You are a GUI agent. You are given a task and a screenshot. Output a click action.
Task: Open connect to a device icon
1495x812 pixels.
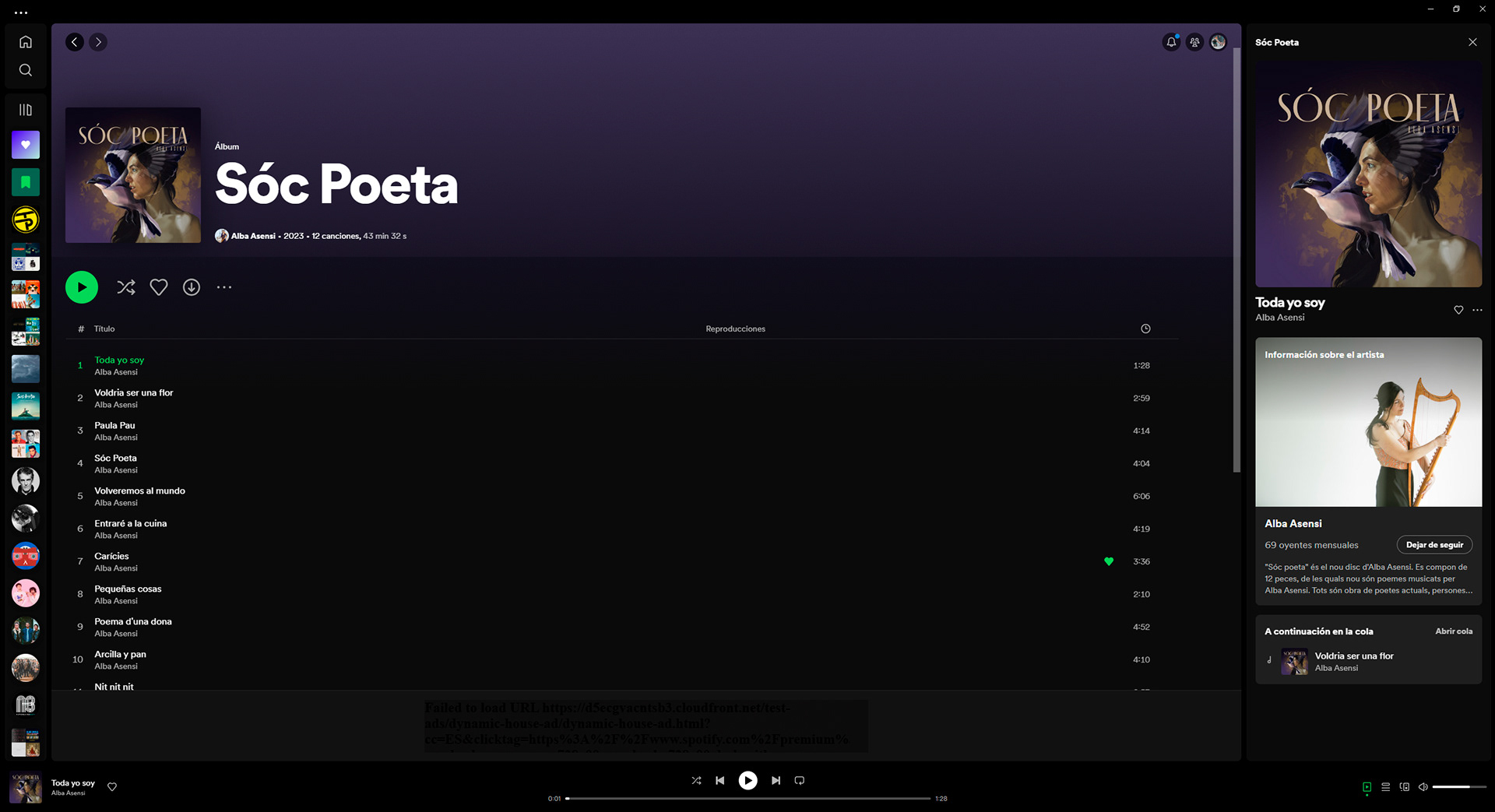pyautogui.click(x=1404, y=787)
